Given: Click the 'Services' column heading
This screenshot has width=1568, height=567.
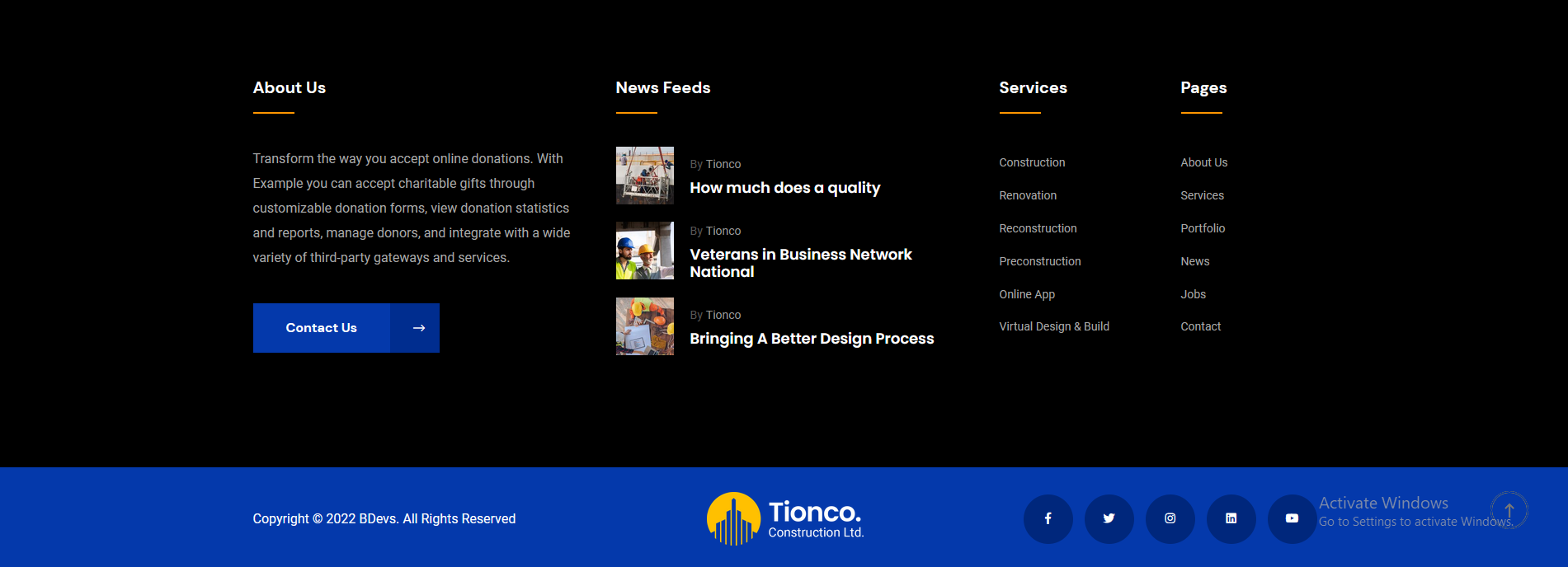Looking at the screenshot, I should pos(1033,87).
